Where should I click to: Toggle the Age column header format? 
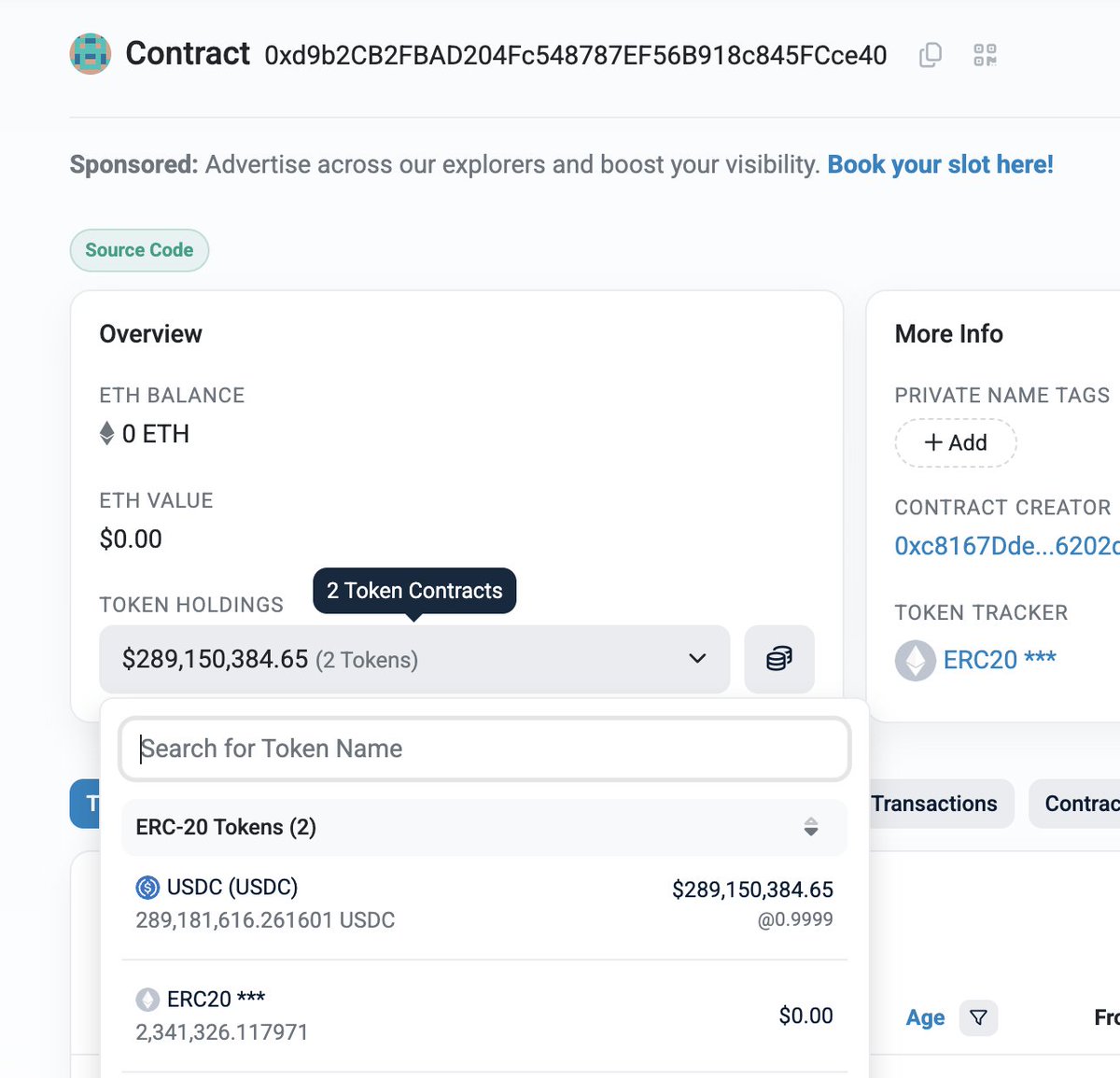(x=925, y=1017)
